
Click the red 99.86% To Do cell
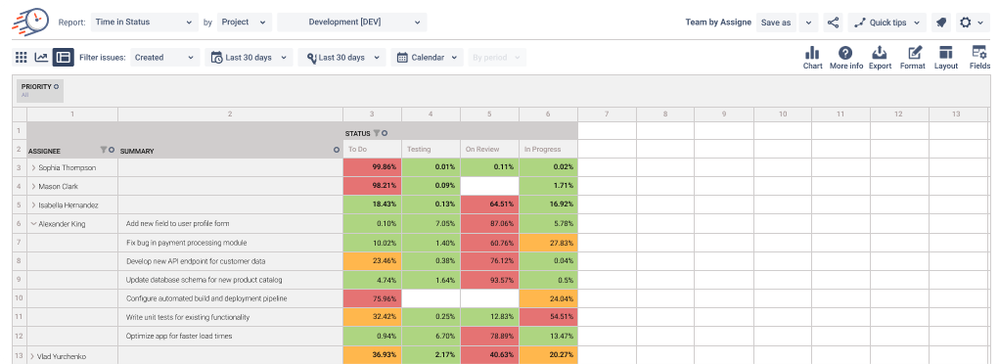372,167
